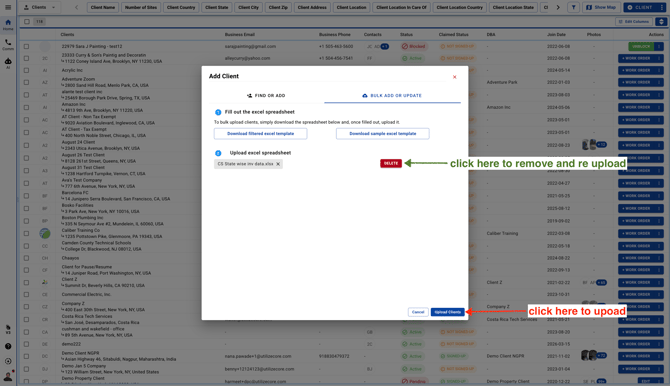Open photos thumbnail in Demo Client NGPR row
Viewport: 670px width, 386px height.
[x=589, y=356]
